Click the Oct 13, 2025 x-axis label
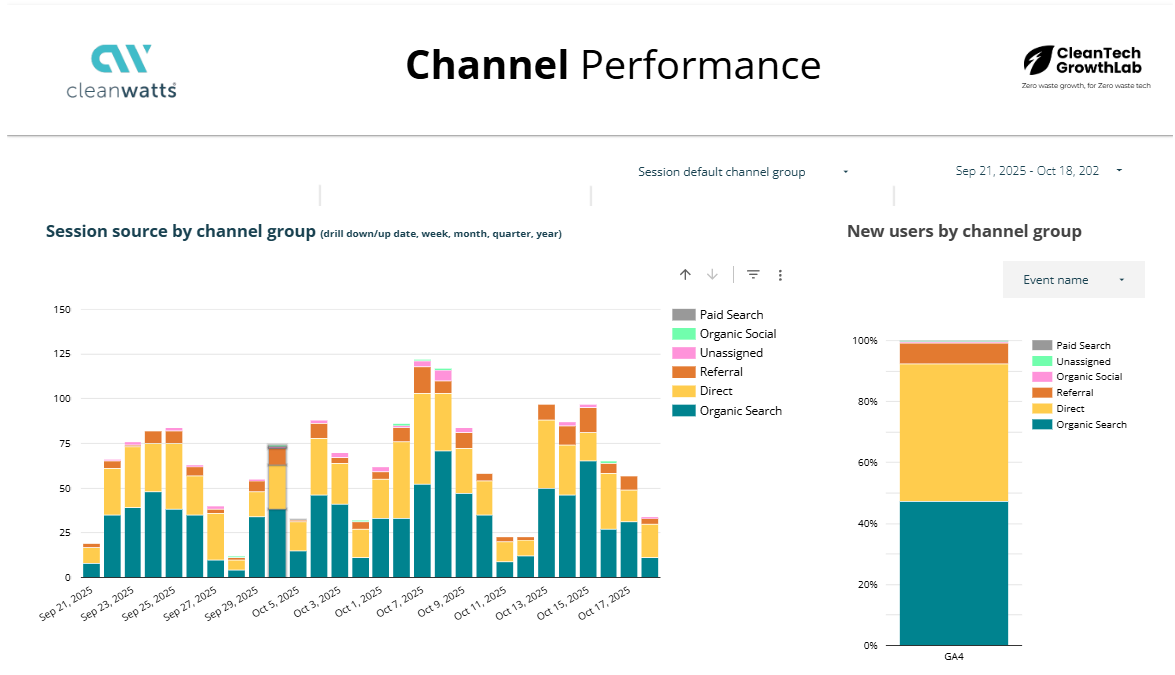1175x675 pixels. (522, 603)
